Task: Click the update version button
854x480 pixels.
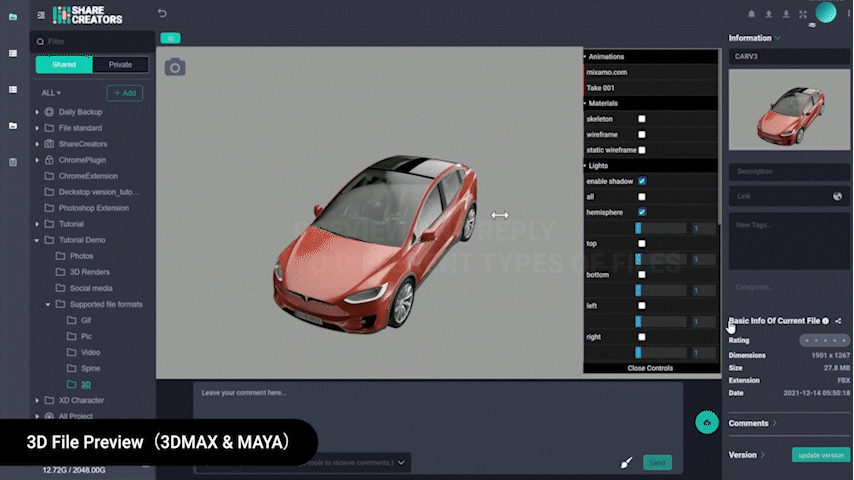Action: click(821, 455)
